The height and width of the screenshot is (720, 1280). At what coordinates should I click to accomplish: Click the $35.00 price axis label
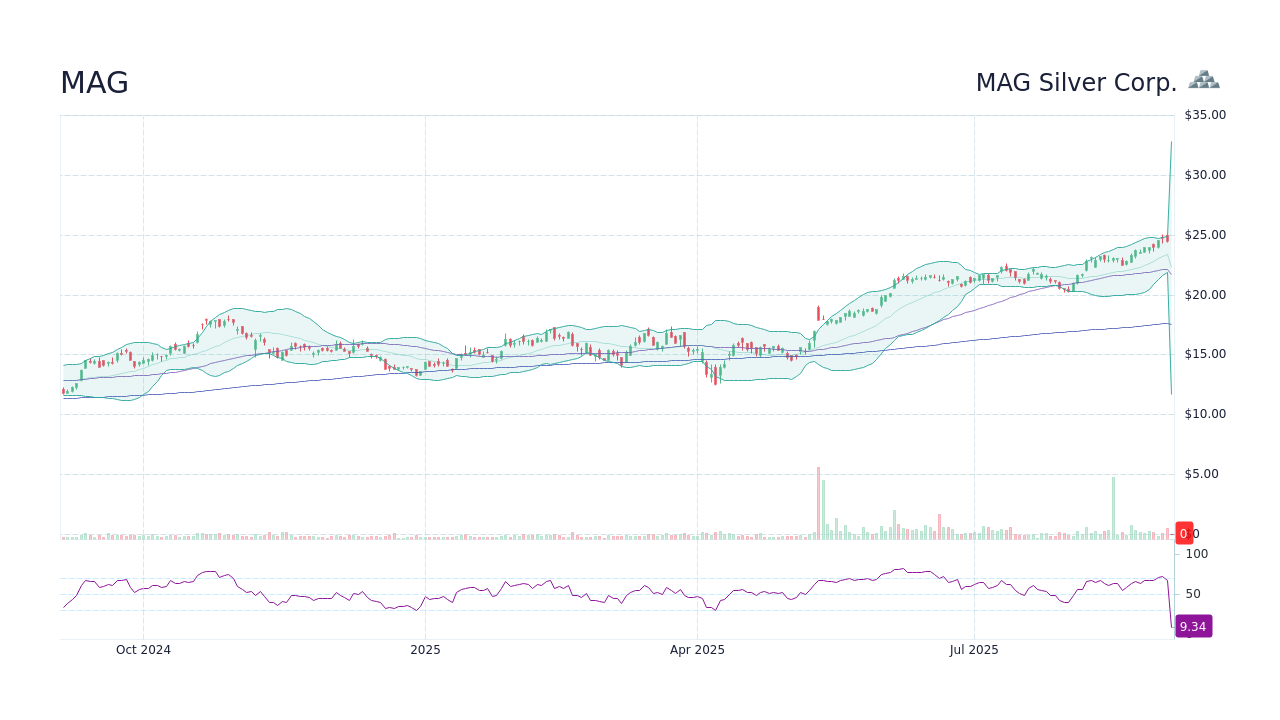click(1203, 114)
